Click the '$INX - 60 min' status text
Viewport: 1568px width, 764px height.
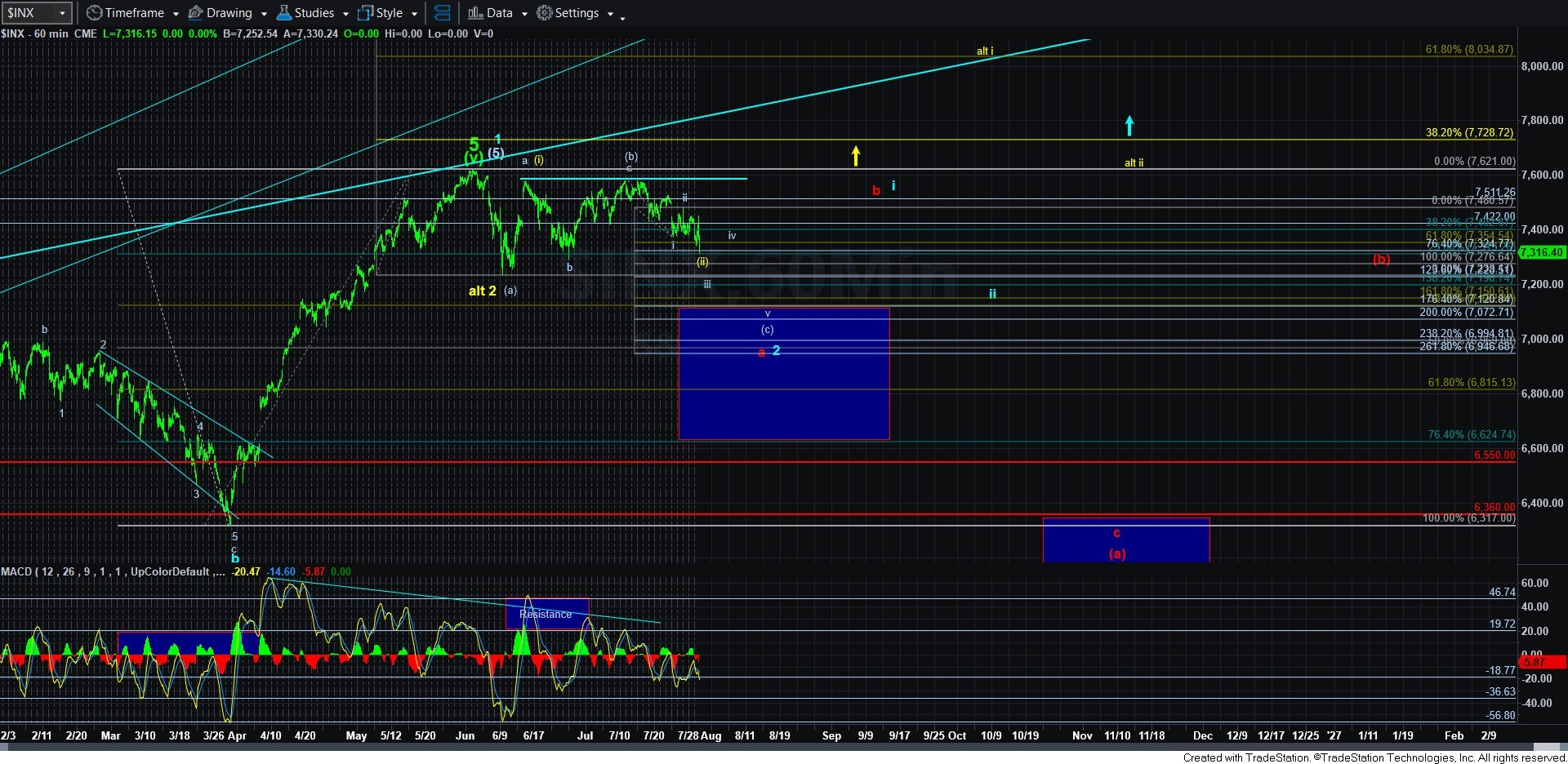(35, 33)
